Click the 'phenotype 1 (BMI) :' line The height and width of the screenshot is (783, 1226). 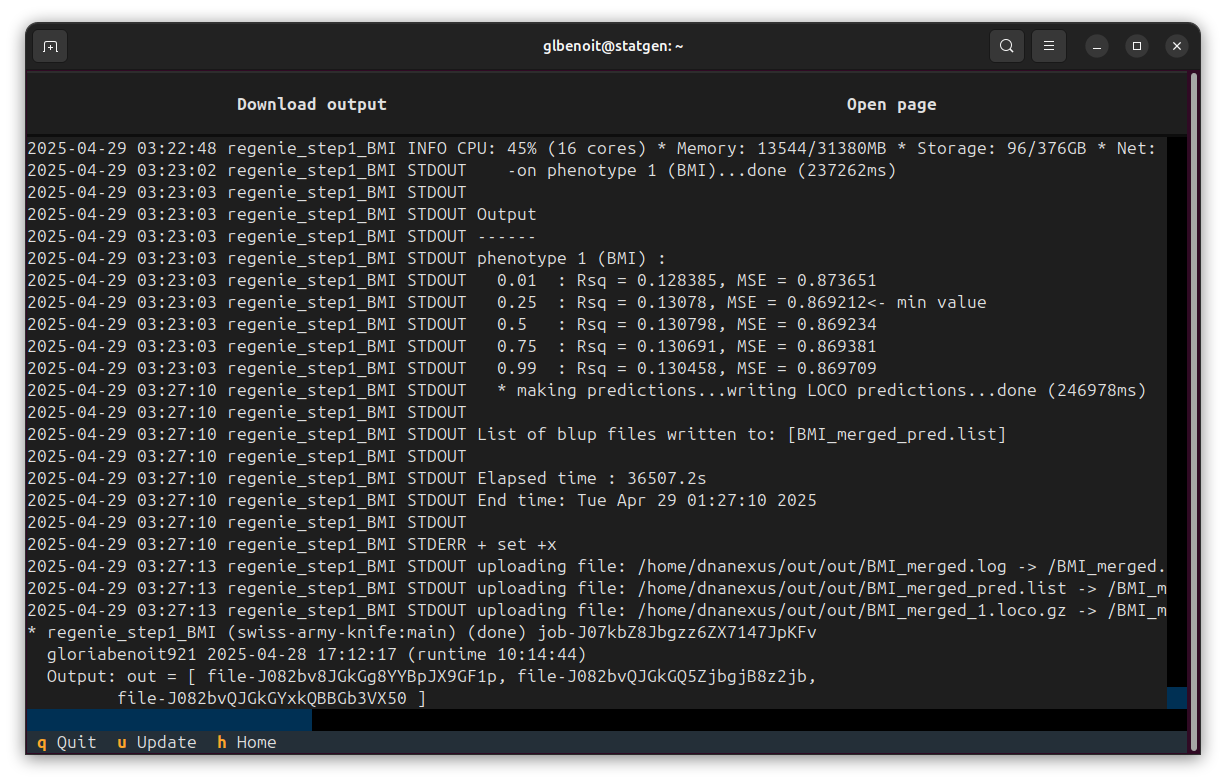(347, 258)
